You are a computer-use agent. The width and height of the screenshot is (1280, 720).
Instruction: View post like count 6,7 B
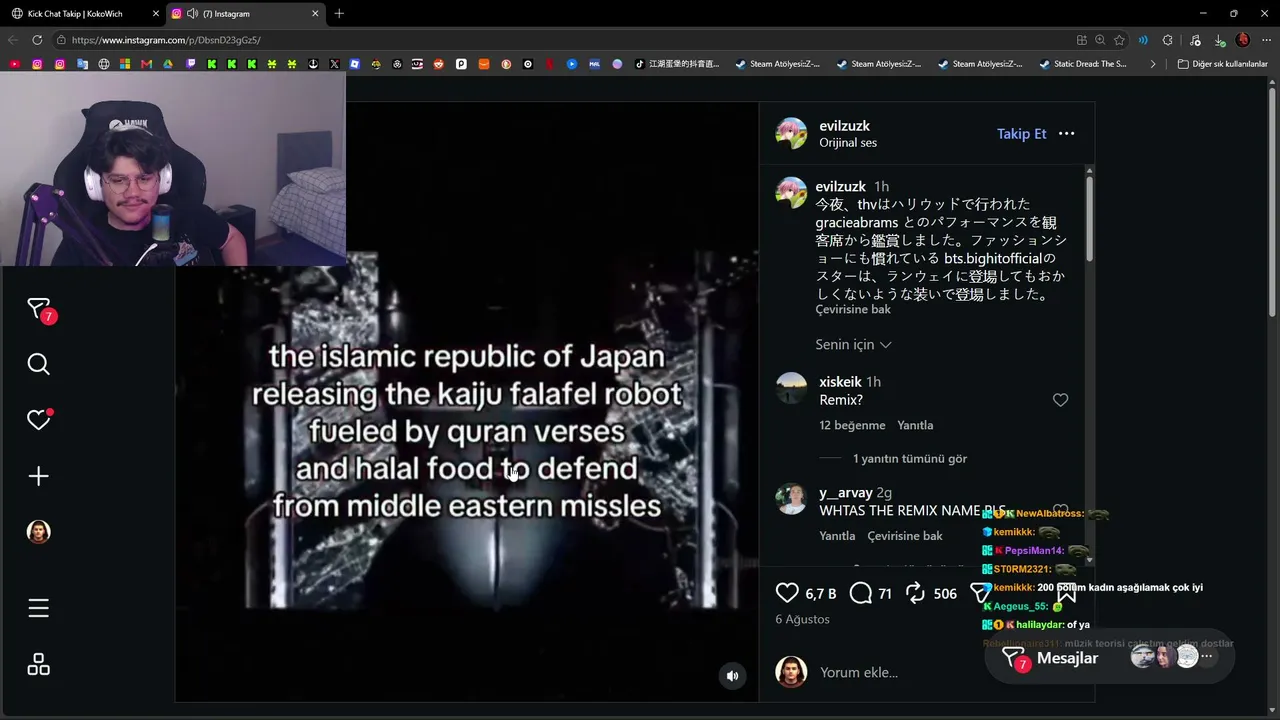[x=821, y=594]
